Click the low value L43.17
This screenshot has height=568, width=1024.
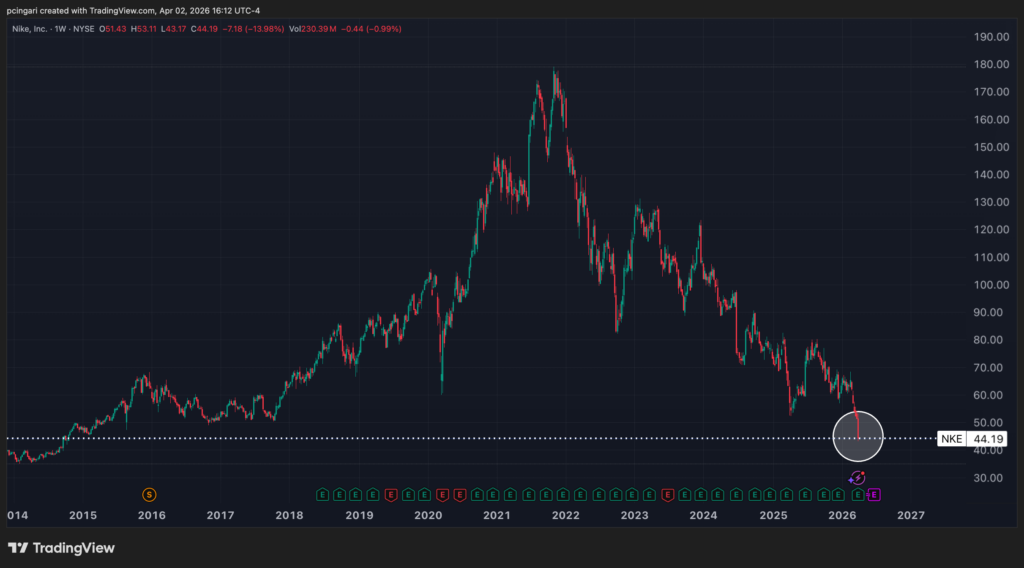point(174,29)
